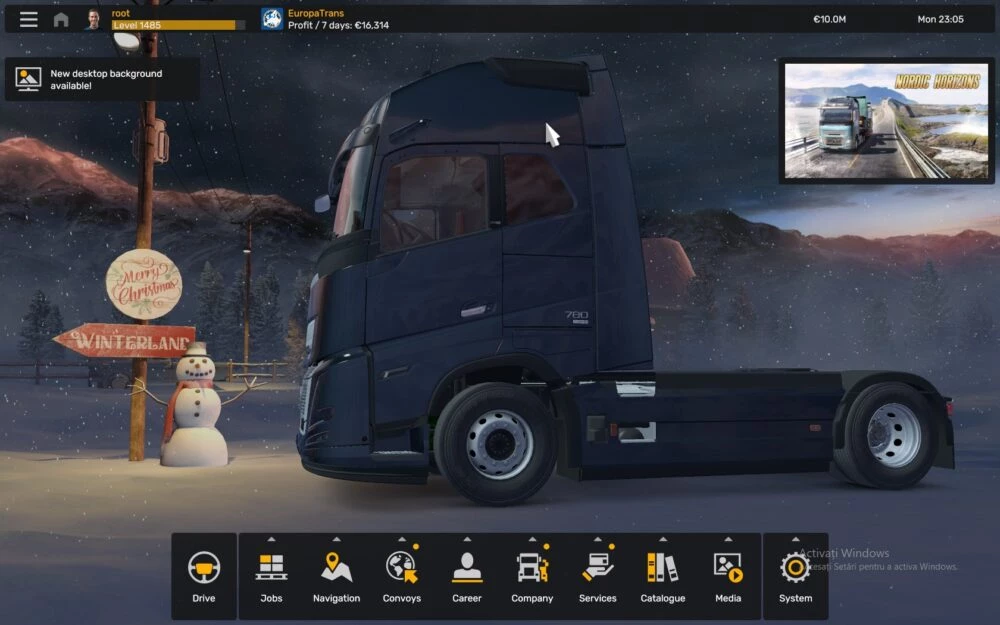This screenshot has height=625, width=1000.
Task: Click the player profile avatar
Action: click(x=93, y=19)
